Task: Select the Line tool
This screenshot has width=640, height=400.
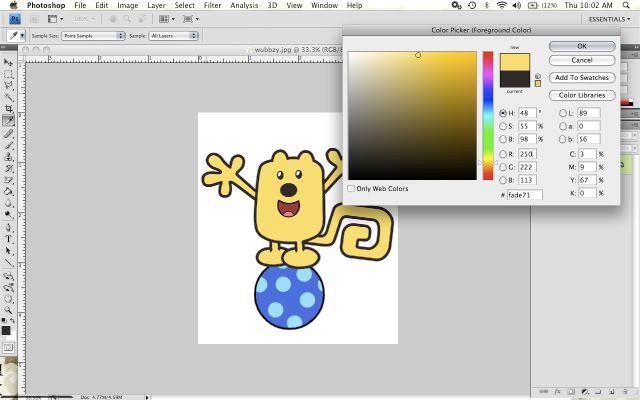Action: tap(8, 262)
